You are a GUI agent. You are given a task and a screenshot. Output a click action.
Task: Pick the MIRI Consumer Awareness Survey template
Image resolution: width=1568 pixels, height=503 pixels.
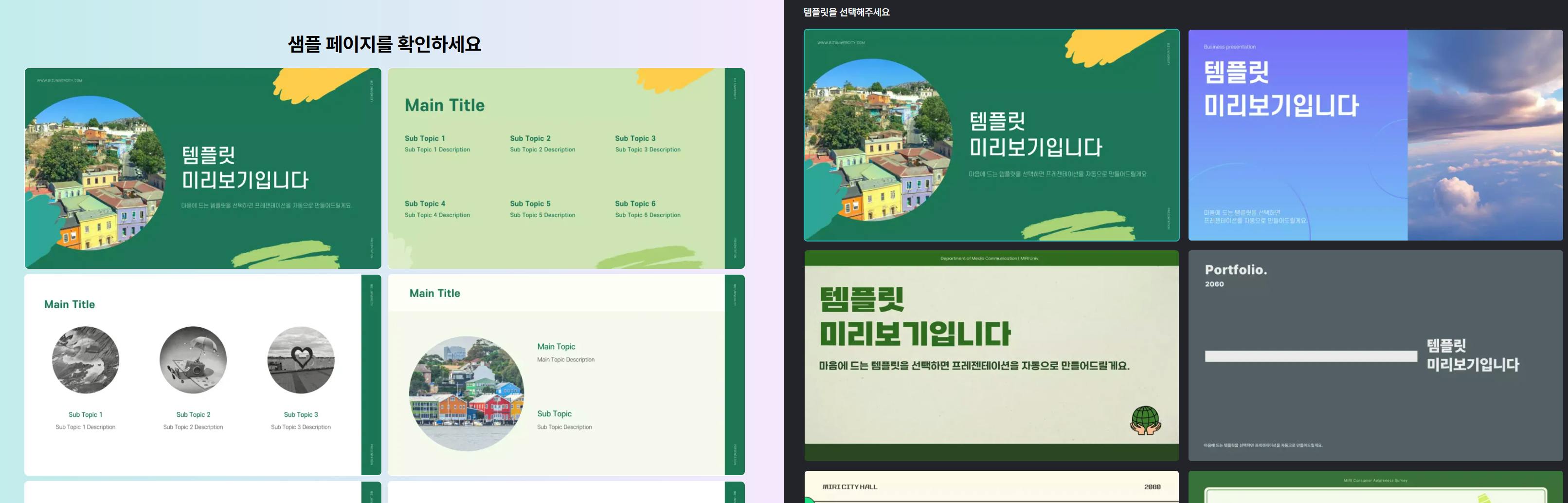(1375, 486)
